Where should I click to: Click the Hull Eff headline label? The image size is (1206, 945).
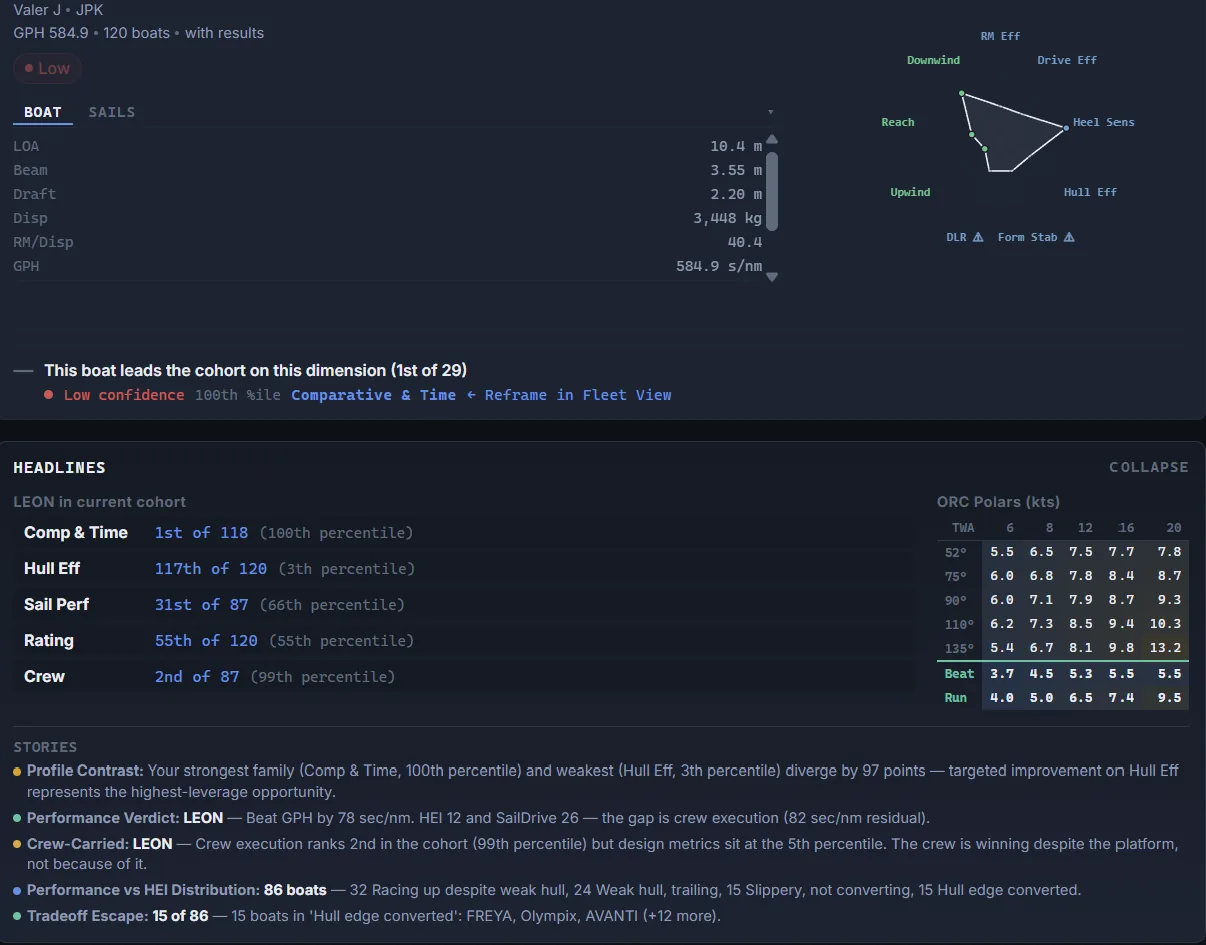52,569
